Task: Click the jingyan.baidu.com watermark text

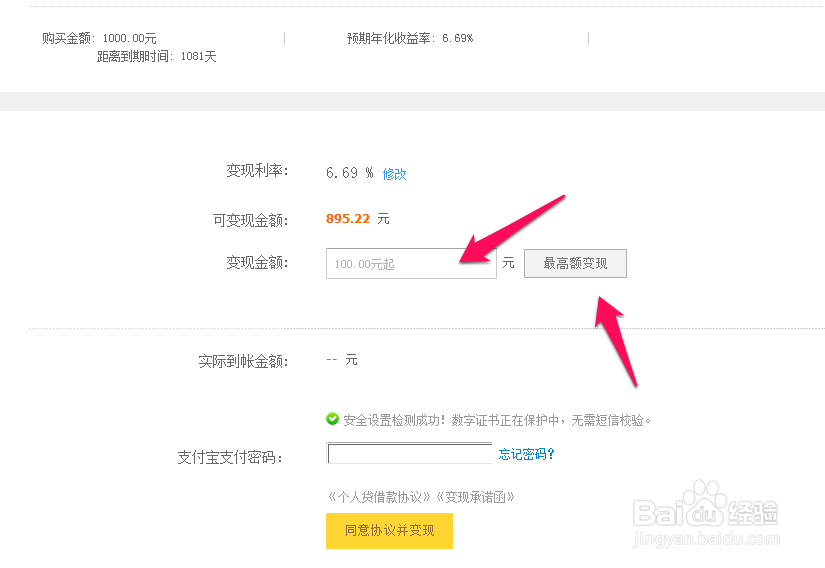Action: [x=706, y=539]
